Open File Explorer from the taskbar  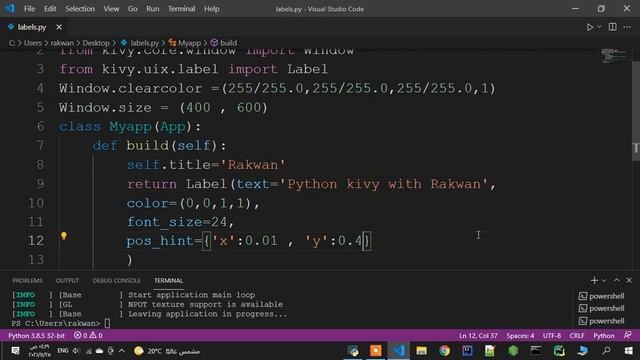click(421, 351)
